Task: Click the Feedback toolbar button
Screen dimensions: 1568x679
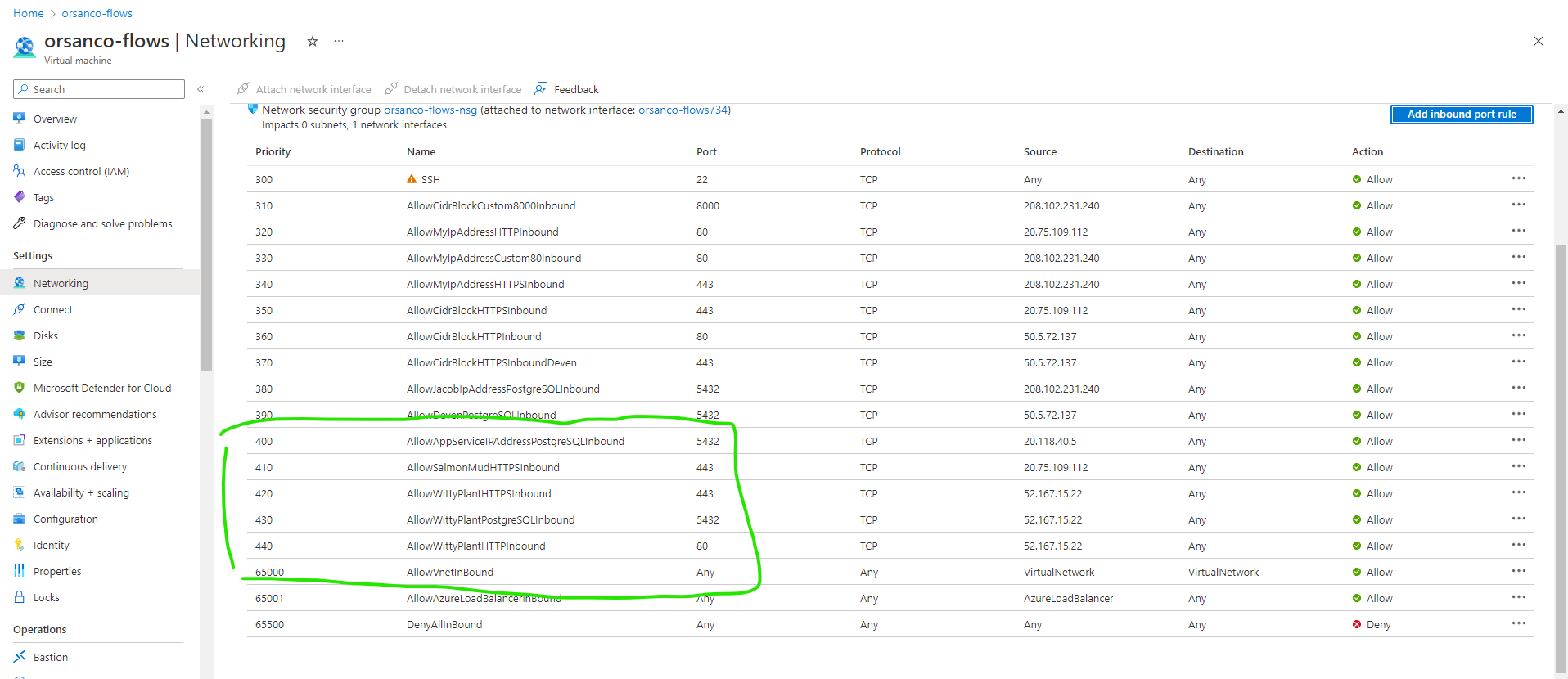Action: 566,89
